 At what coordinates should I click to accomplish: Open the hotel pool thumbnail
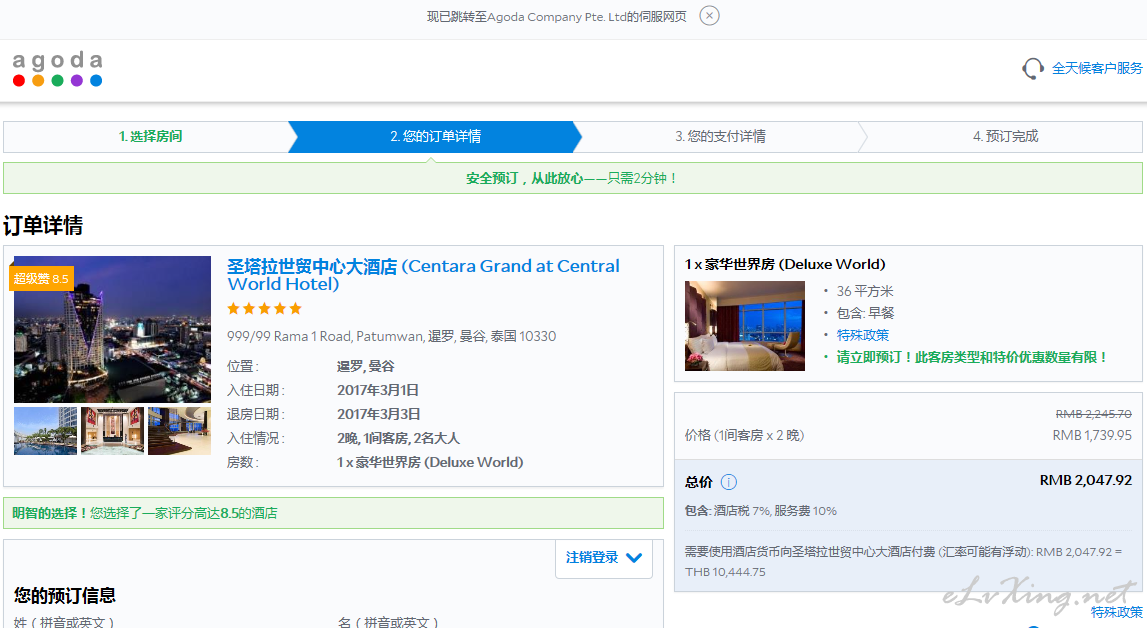point(45,431)
